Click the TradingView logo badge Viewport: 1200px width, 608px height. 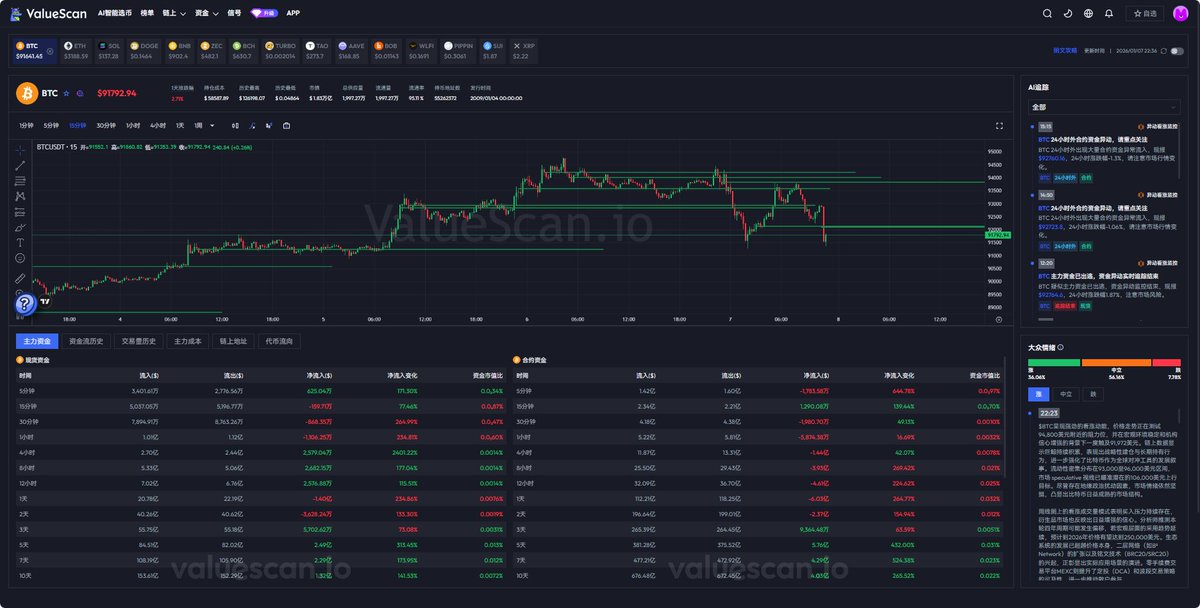[x=45, y=301]
